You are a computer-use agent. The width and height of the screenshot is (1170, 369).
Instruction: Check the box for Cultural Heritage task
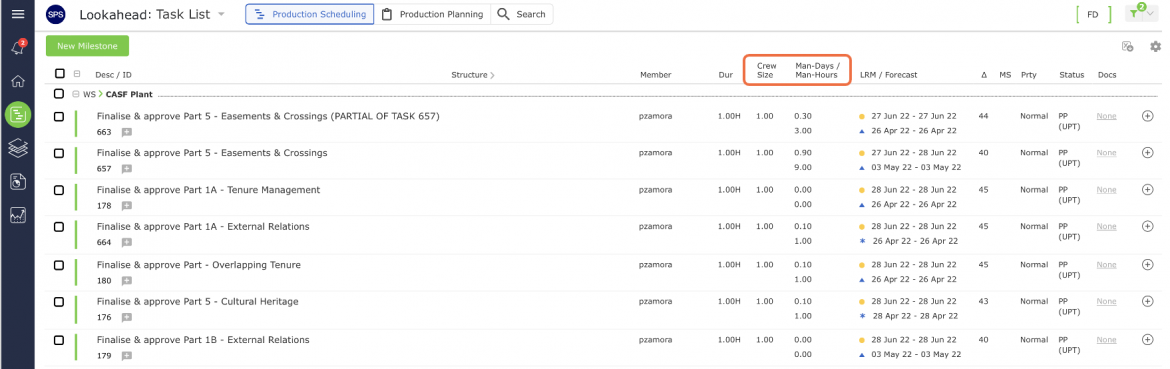tap(59, 302)
